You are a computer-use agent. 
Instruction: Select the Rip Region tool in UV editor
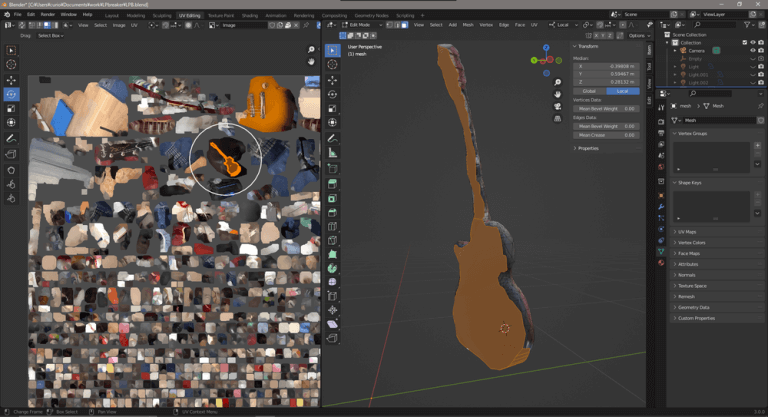(x=11, y=154)
